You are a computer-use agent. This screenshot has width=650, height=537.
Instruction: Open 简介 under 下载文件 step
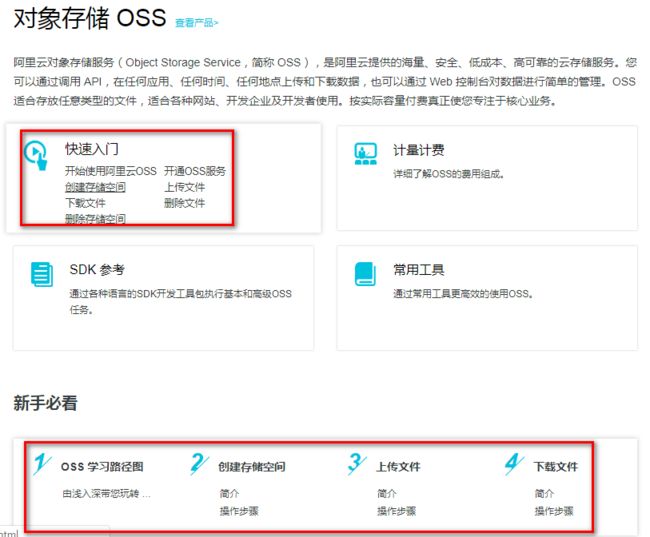tap(544, 493)
